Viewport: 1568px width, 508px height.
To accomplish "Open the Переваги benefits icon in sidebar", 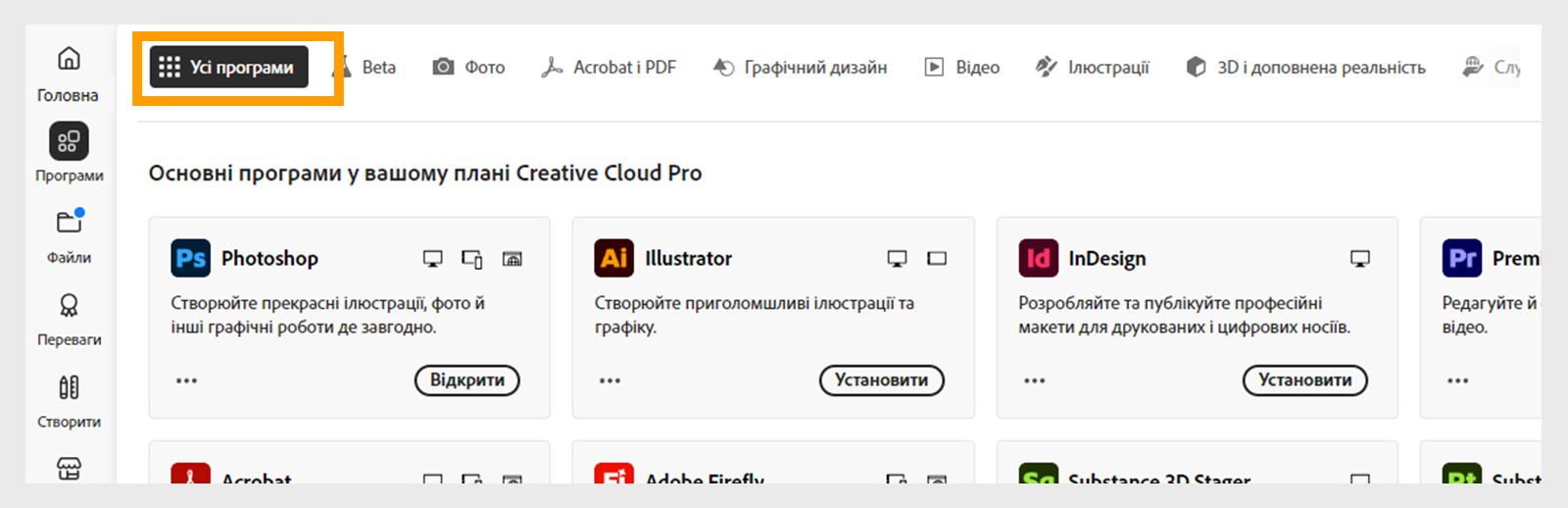I will coord(69,305).
